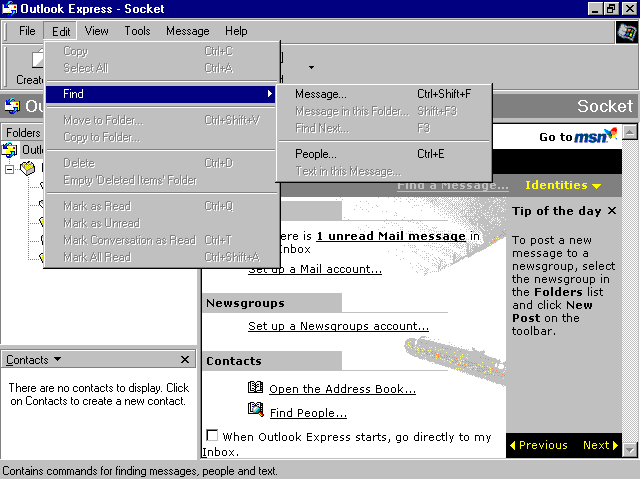Open the File menu
The height and width of the screenshot is (480, 640).
27,31
